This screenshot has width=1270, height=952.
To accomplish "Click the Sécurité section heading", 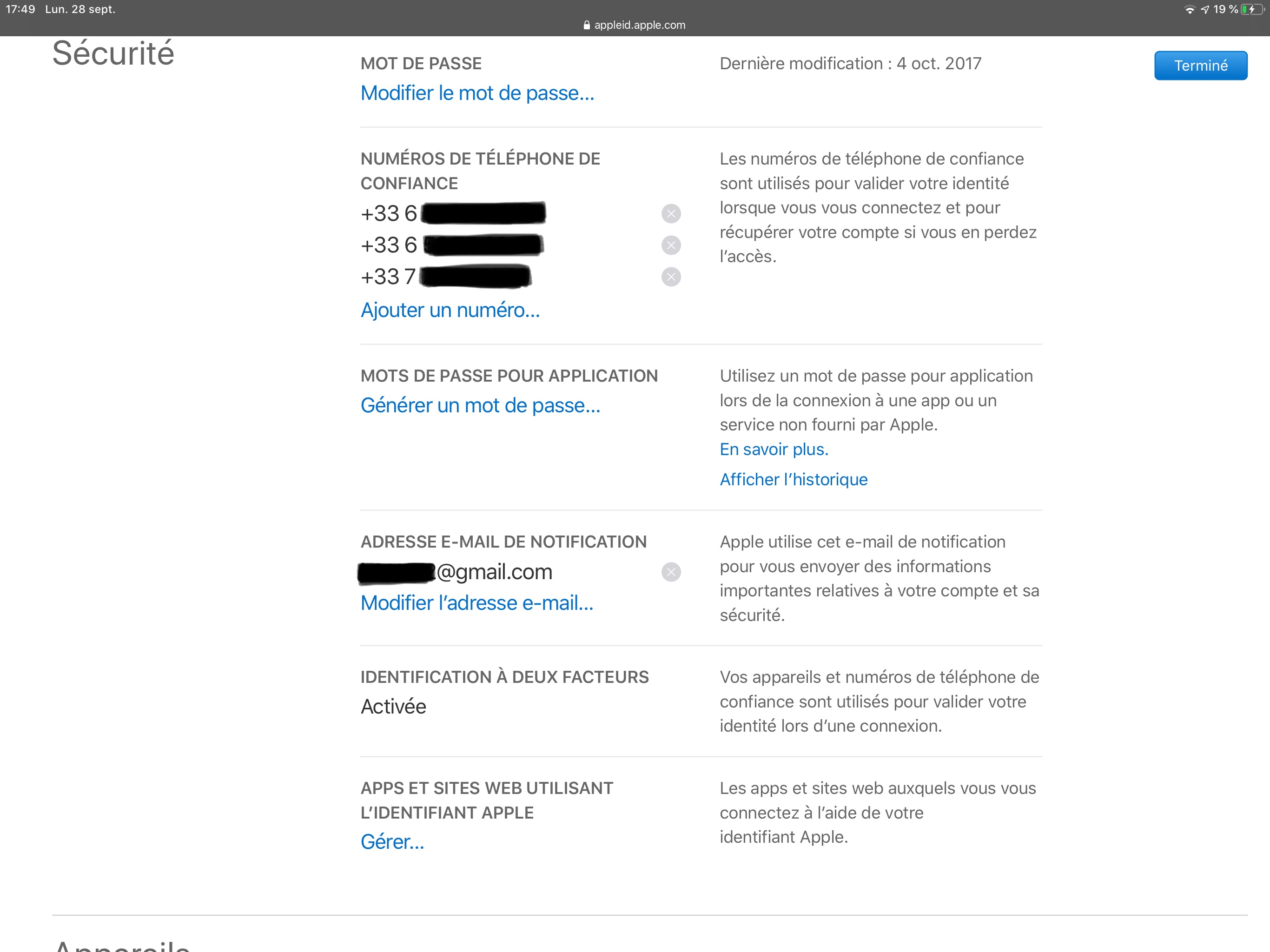I will [x=113, y=53].
